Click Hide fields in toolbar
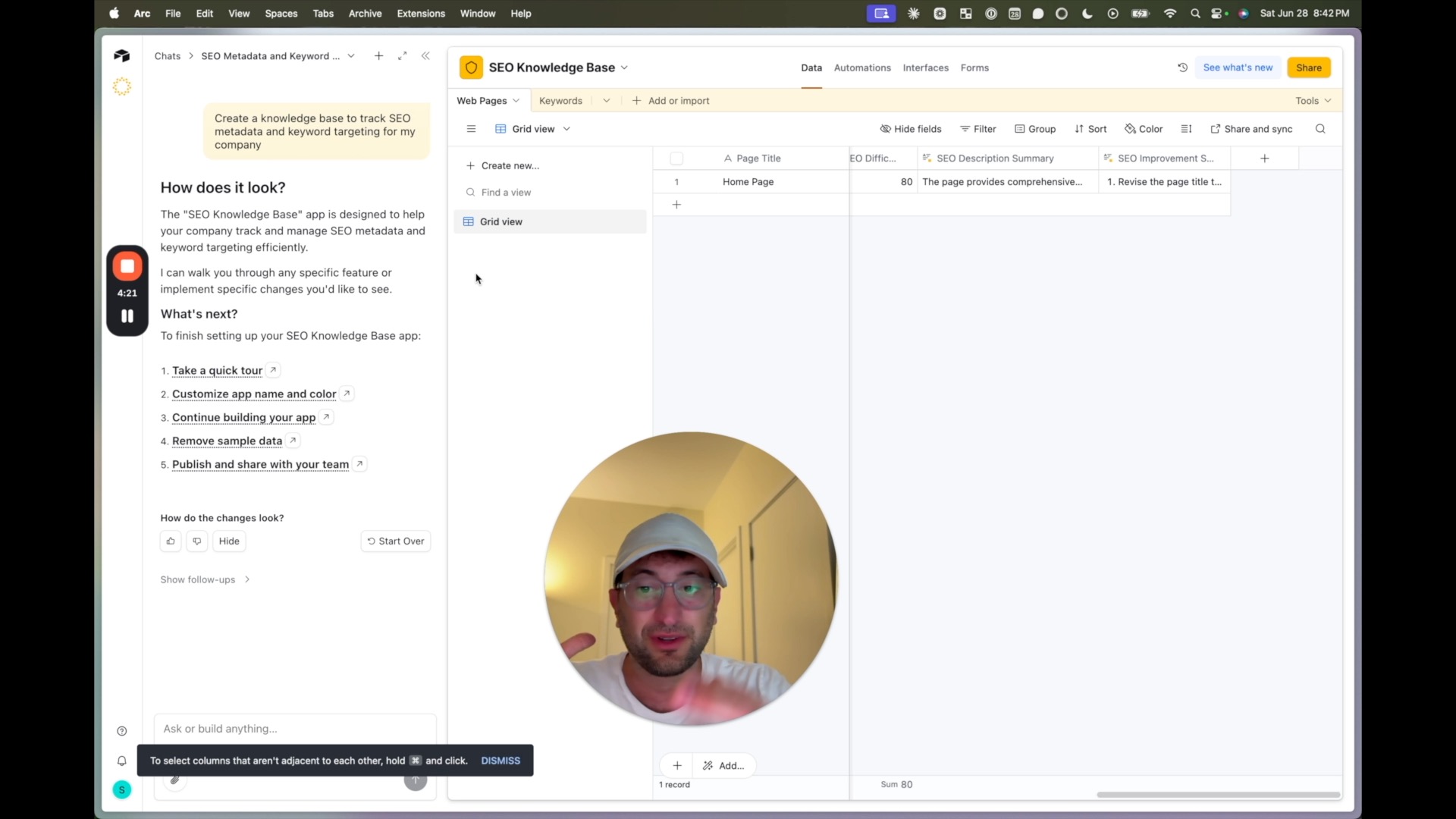This screenshot has height=819, width=1456. click(x=910, y=129)
